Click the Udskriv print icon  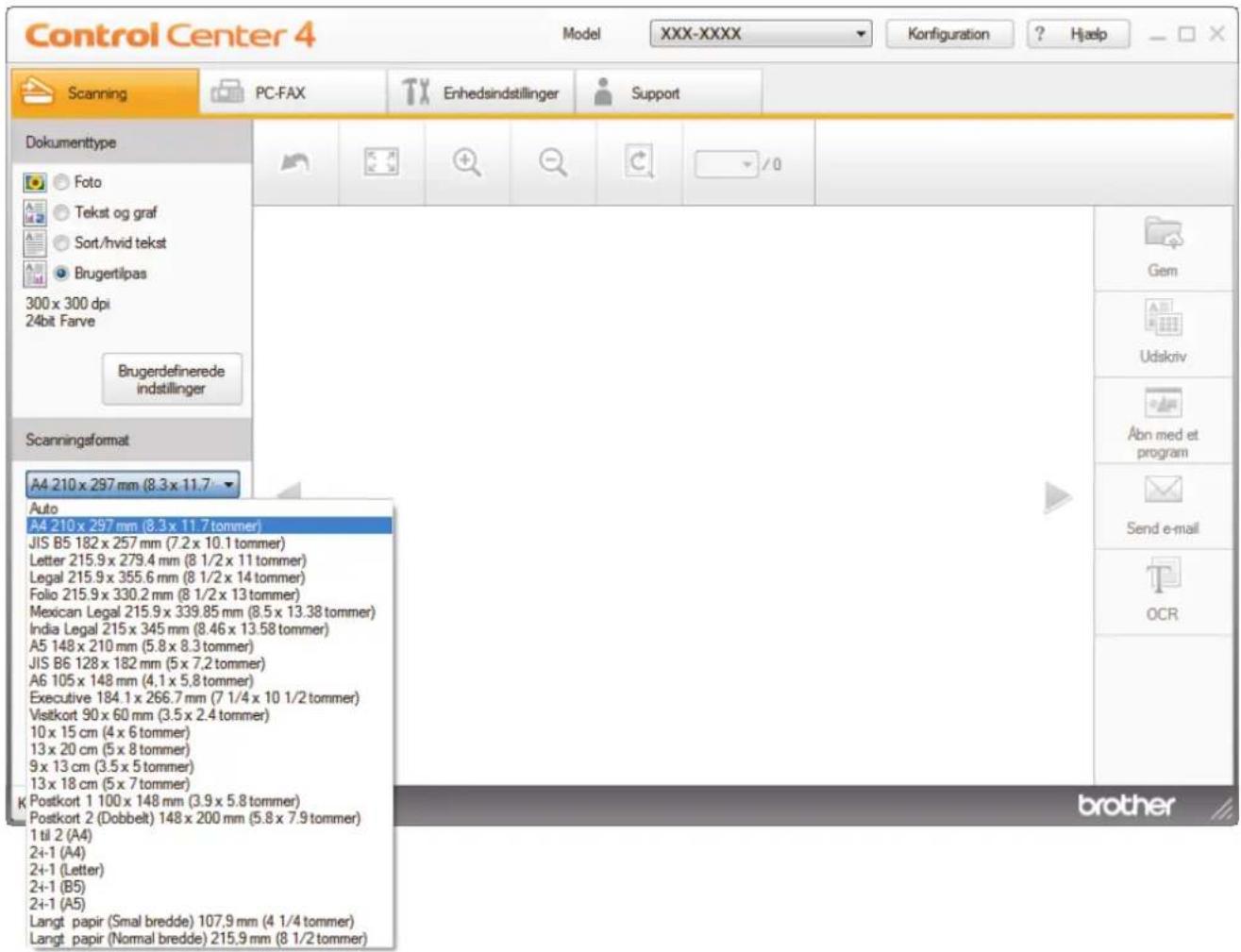click(1163, 317)
